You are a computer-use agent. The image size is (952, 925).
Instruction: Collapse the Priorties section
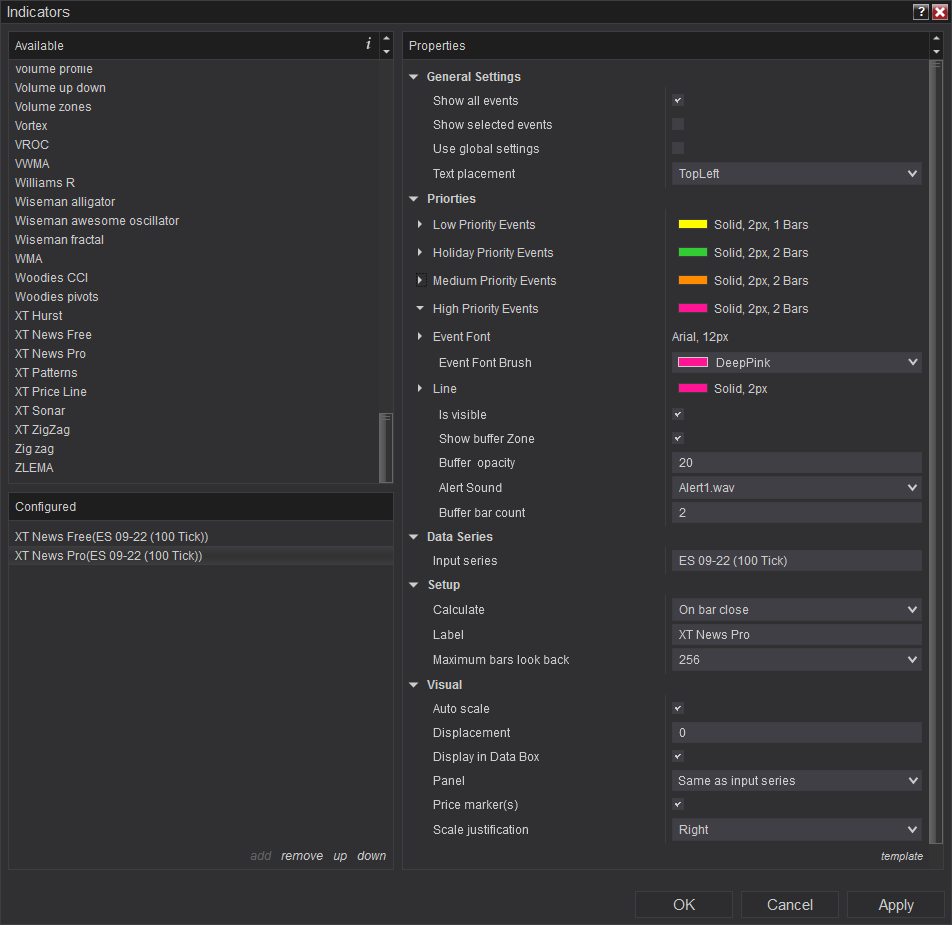pos(414,198)
